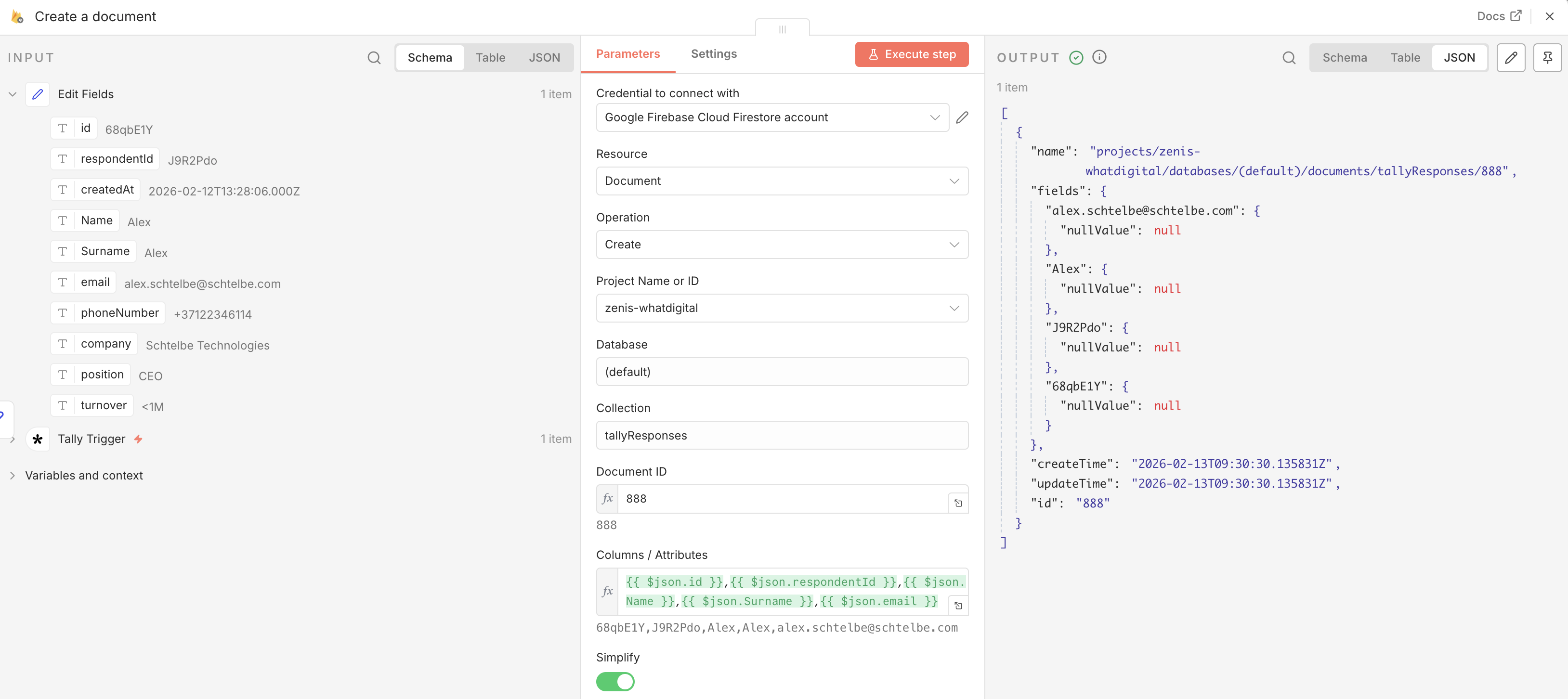Expand Variables and context section
1568x699 pixels.
(83, 476)
